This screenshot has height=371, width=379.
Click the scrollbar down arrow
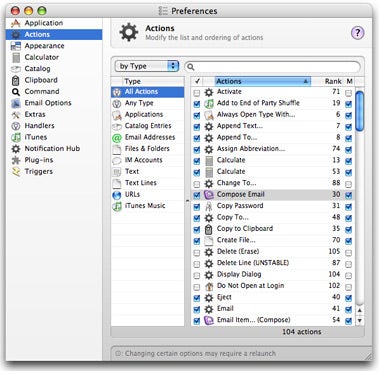[360, 321]
